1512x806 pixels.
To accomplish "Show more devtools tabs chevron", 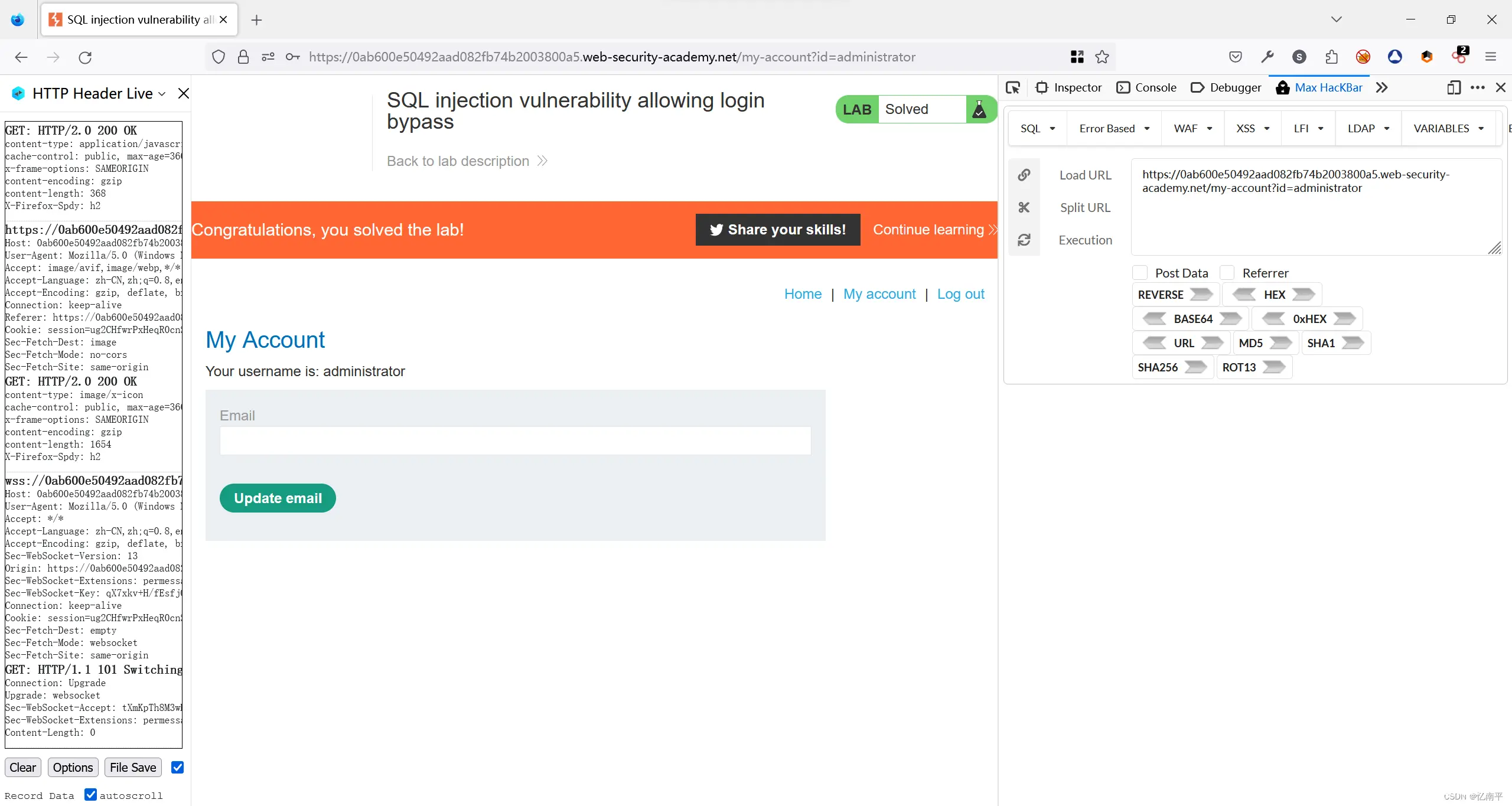I will (1381, 87).
